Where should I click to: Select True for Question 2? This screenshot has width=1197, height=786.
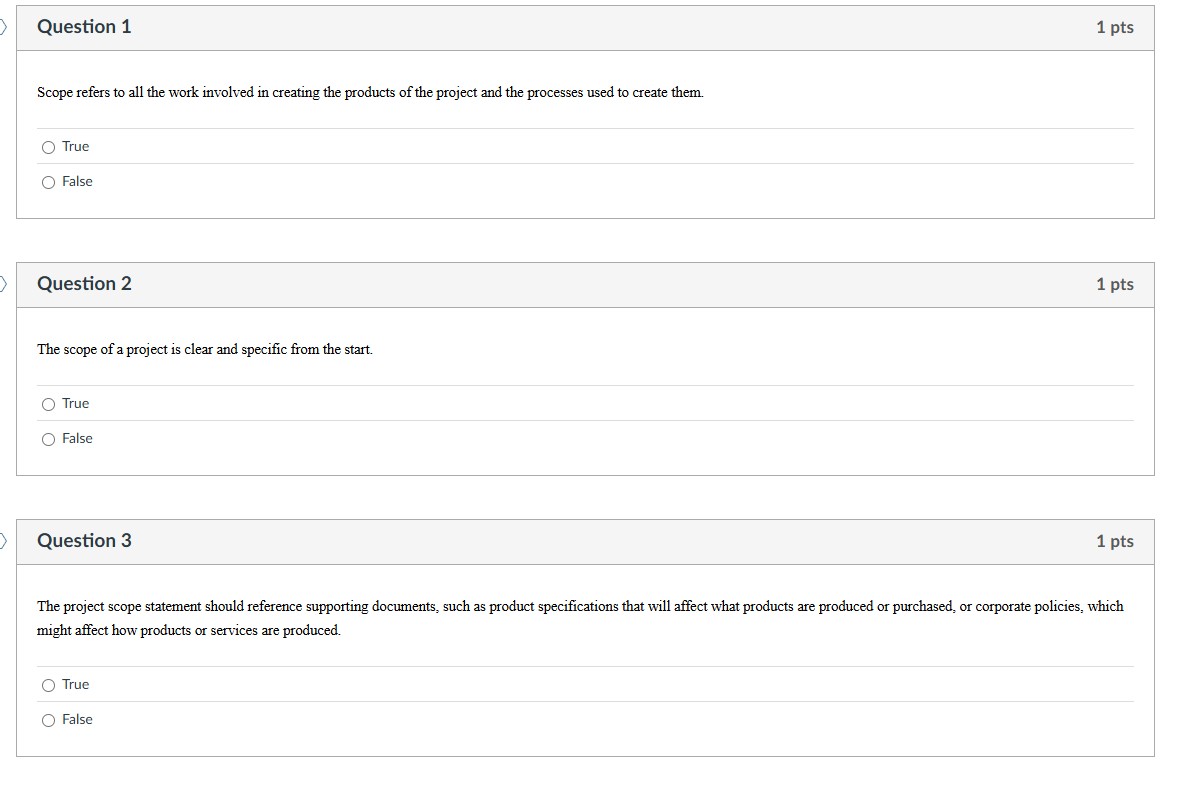pyautogui.click(x=48, y=403)
